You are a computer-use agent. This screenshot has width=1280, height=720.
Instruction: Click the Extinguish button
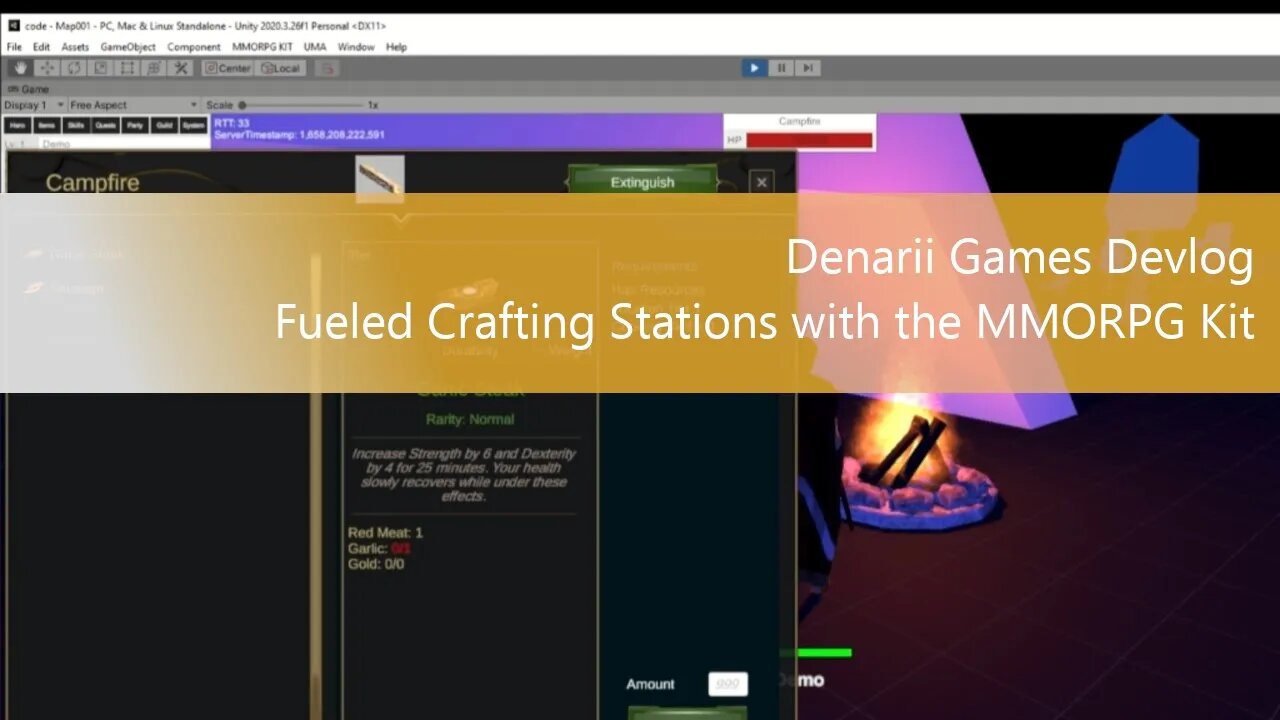[x=643, y=181]
